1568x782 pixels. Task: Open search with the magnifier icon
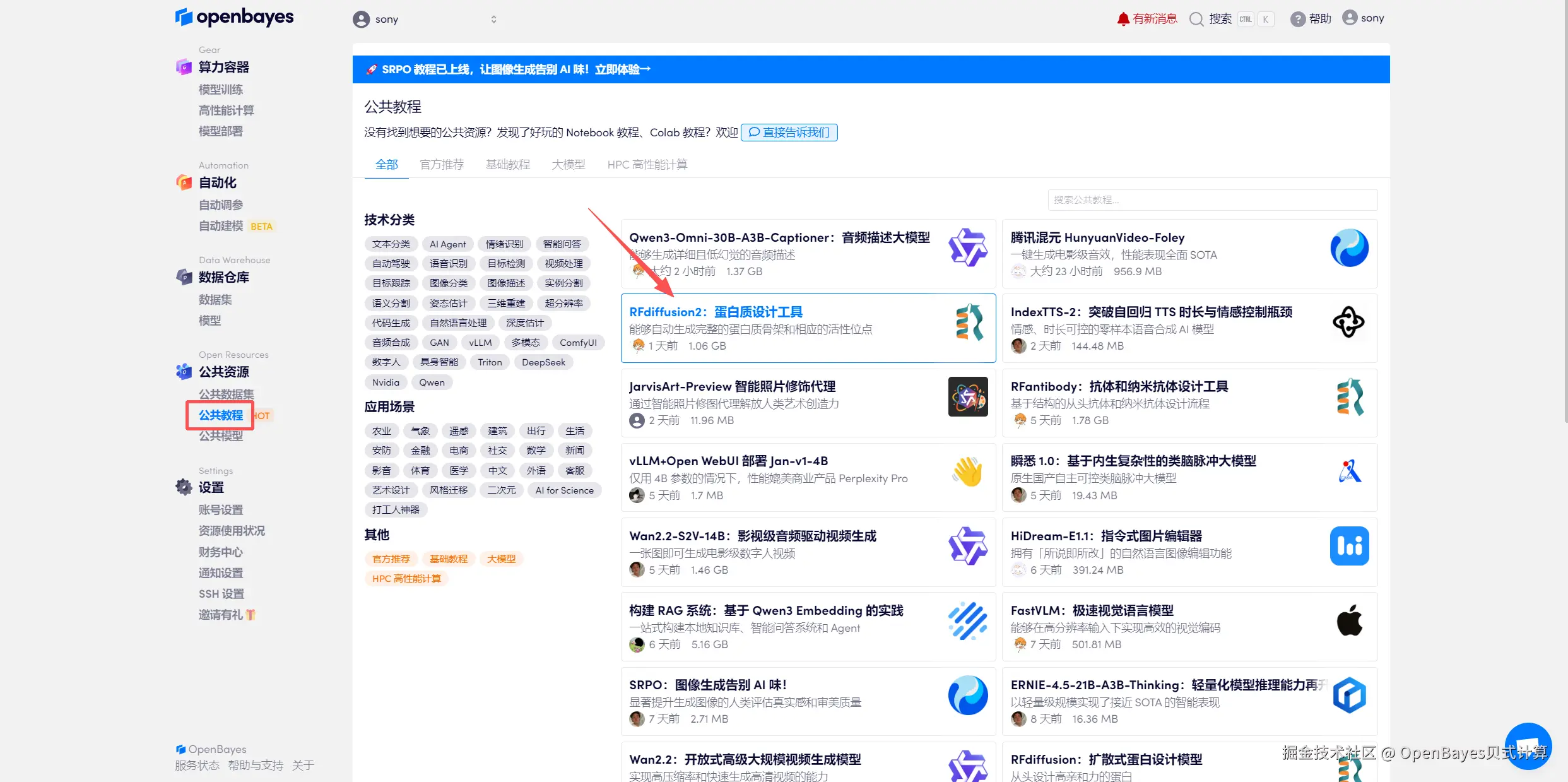[x=1196, y=19]
